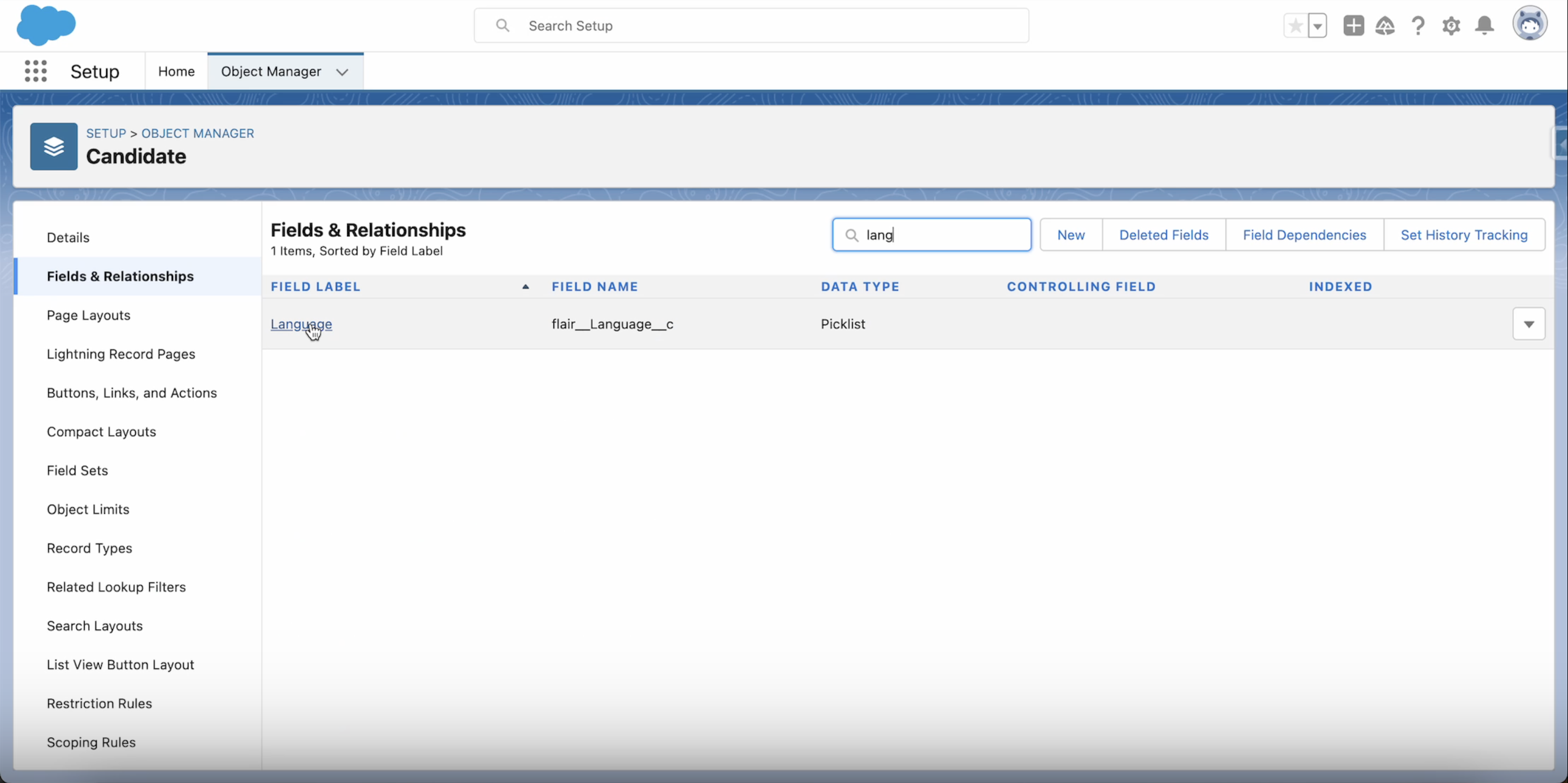Click the Salesforce cloud logo
This screenshot has height=783, width=1568.
[x=46, y=25]
